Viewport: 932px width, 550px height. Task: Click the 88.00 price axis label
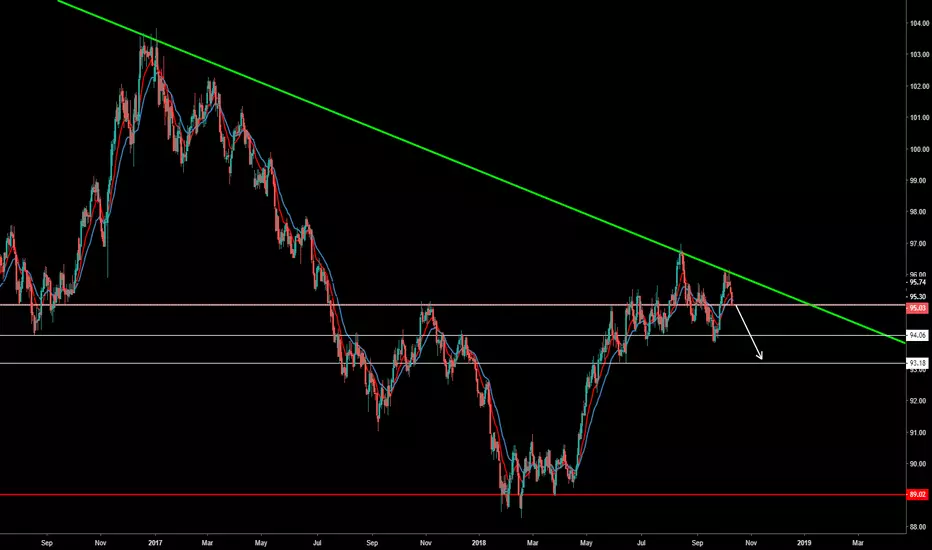pos(918,527)
